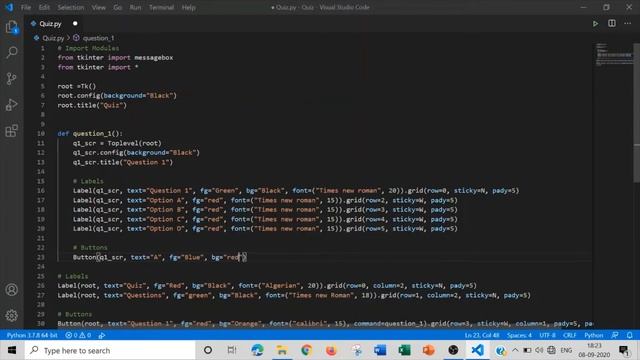
Task: Click the minimap code overview
Action: [613, 53]
